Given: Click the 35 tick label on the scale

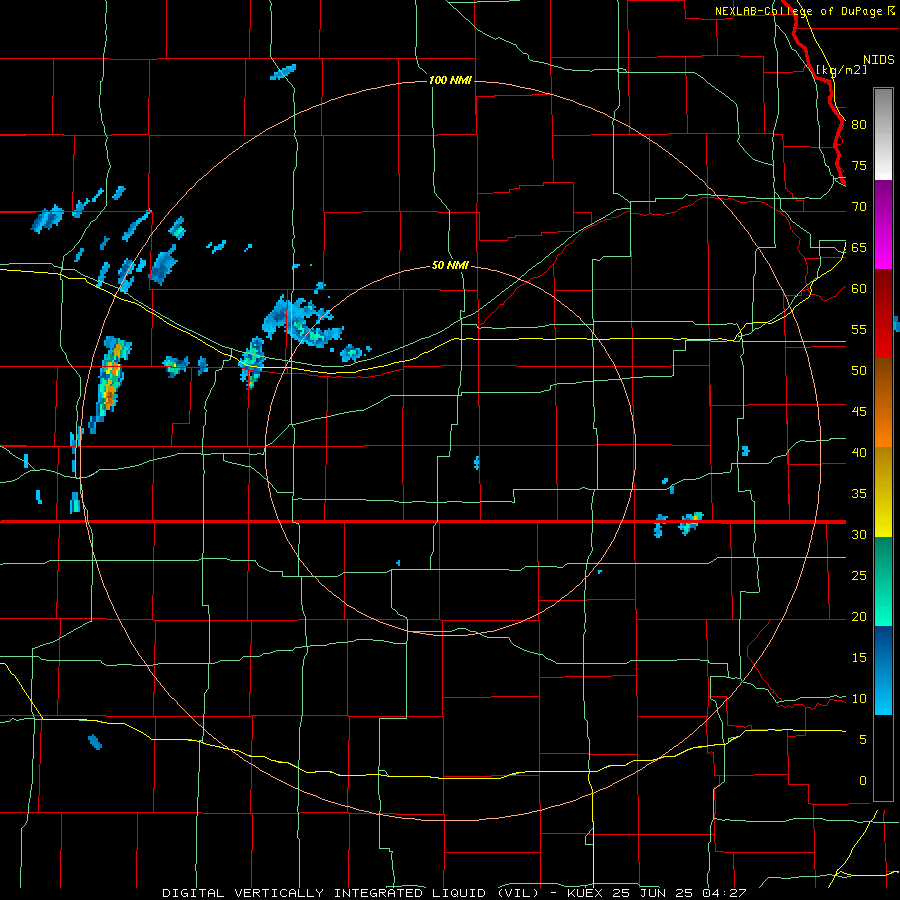Looking at the screenshot, I should click(x=859, y=494).
